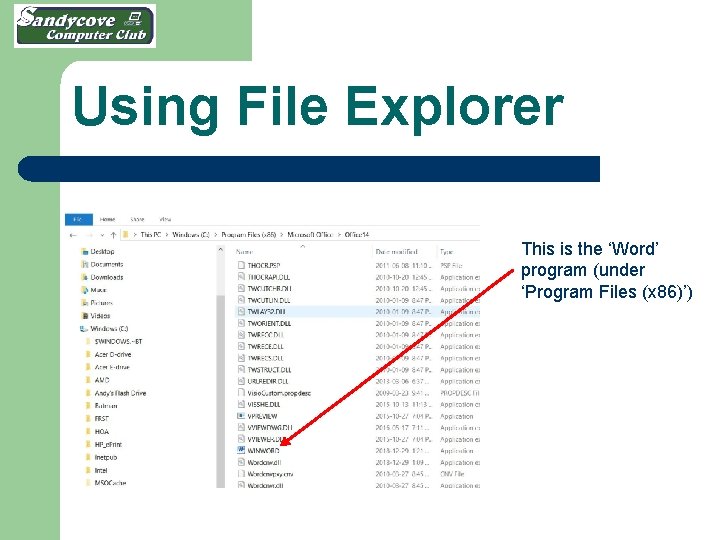Click the TWCUTCHR.DLL file icon
This screenshot has width=720, height=540.
pyautogui.click(x=241, y=288)
